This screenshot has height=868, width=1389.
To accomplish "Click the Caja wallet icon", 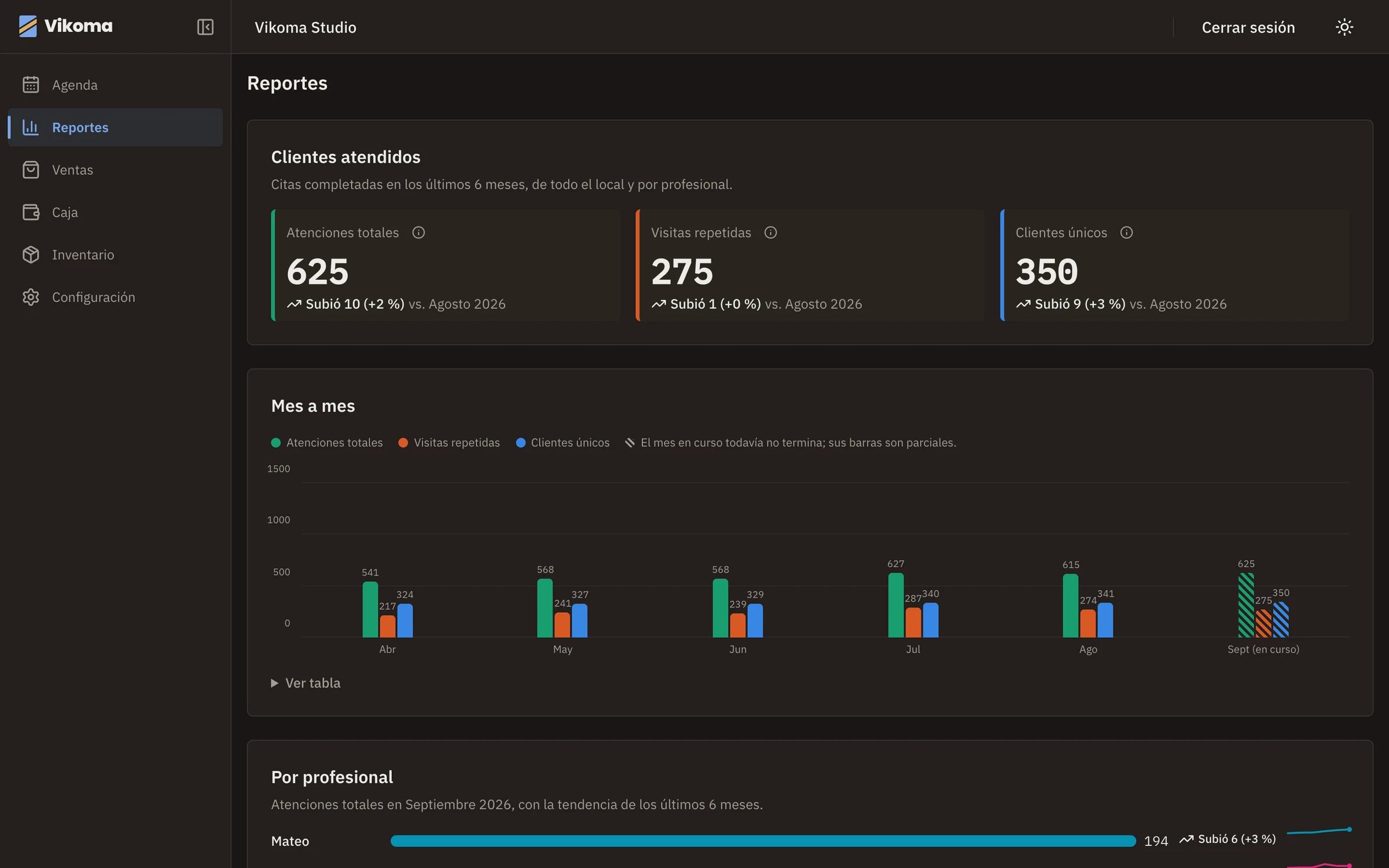I will pyautogui.click(x=31, y=212).
